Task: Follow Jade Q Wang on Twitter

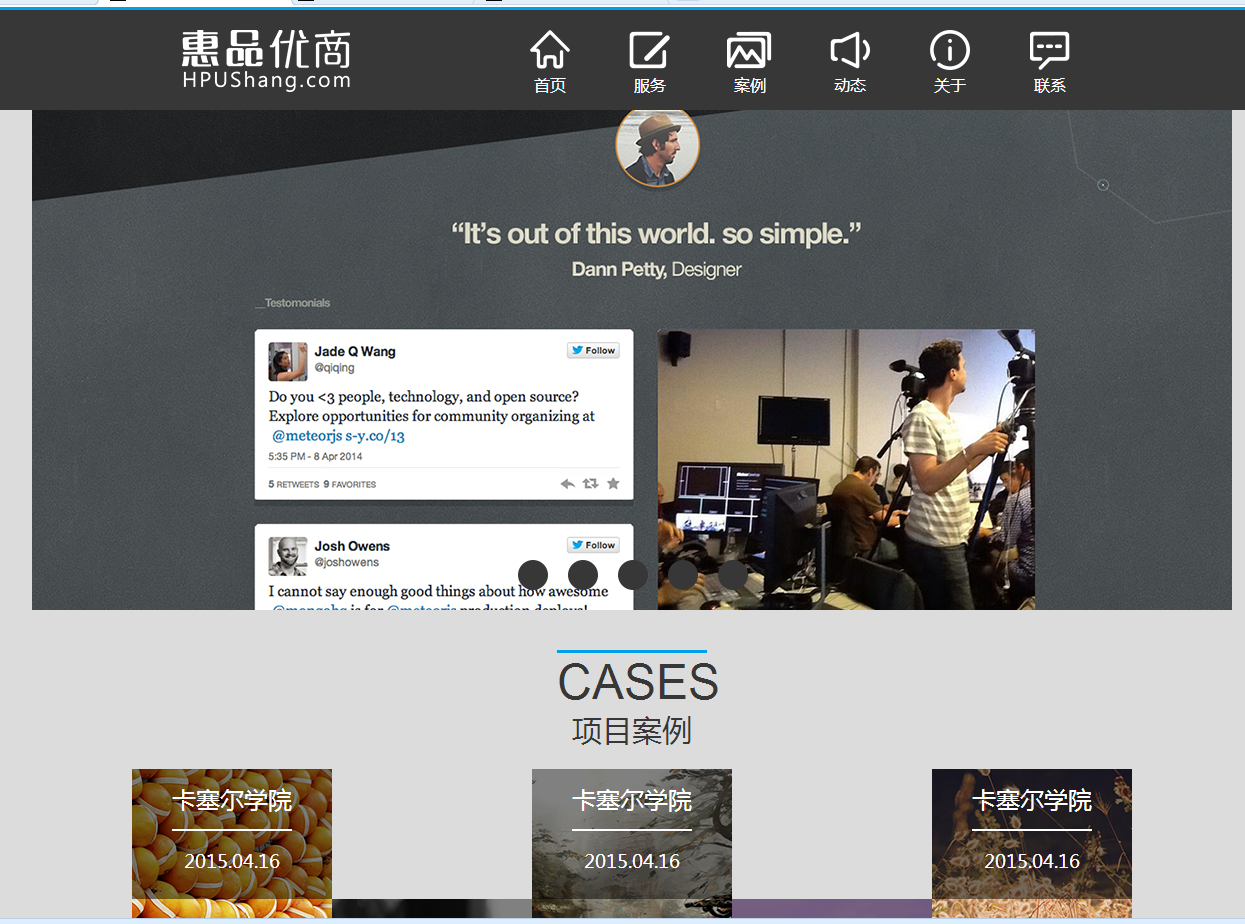Action: coord(594,351)
